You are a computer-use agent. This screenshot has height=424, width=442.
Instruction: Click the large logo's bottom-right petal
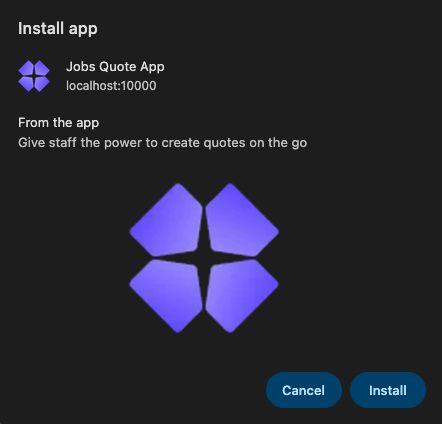click(239, 294)
